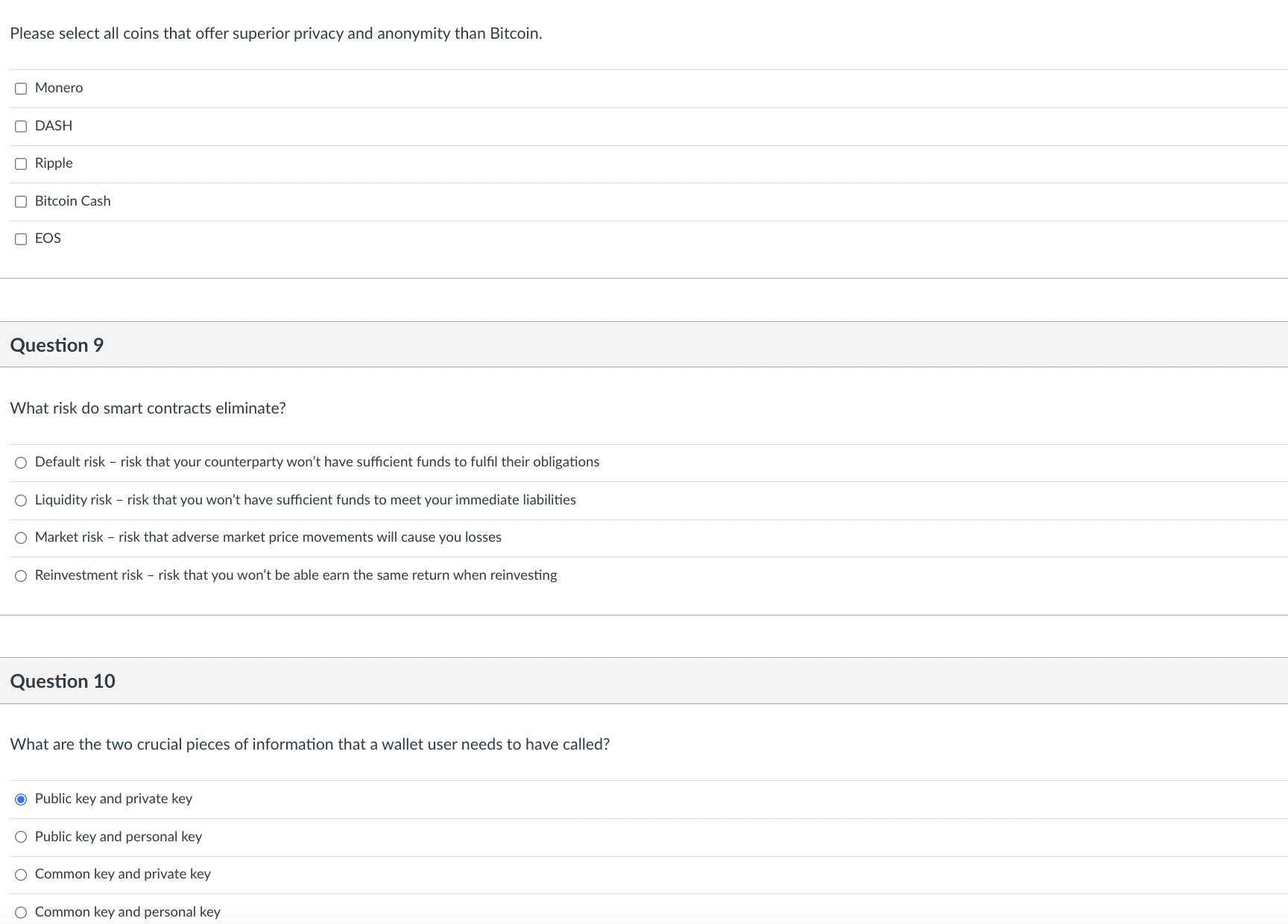Check the DASH checkbox

(21, 127)
